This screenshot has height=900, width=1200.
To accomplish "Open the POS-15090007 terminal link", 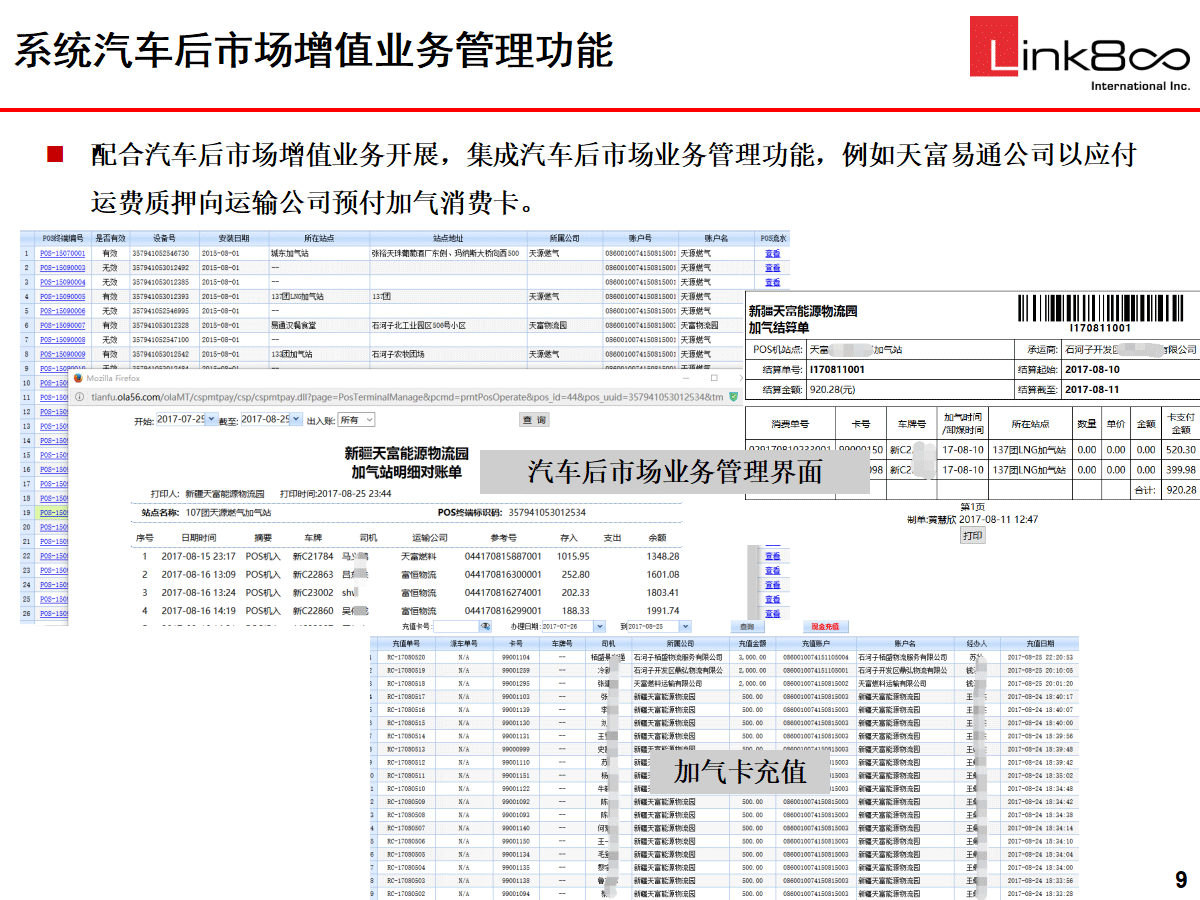I will pyautogui.click(x=62, y=326).
